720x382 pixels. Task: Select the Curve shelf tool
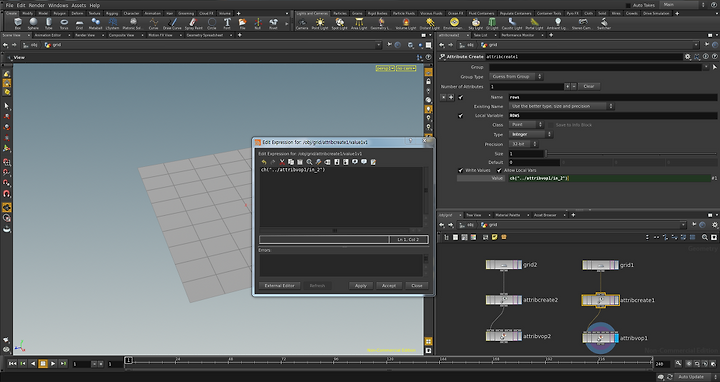(153, 23)
